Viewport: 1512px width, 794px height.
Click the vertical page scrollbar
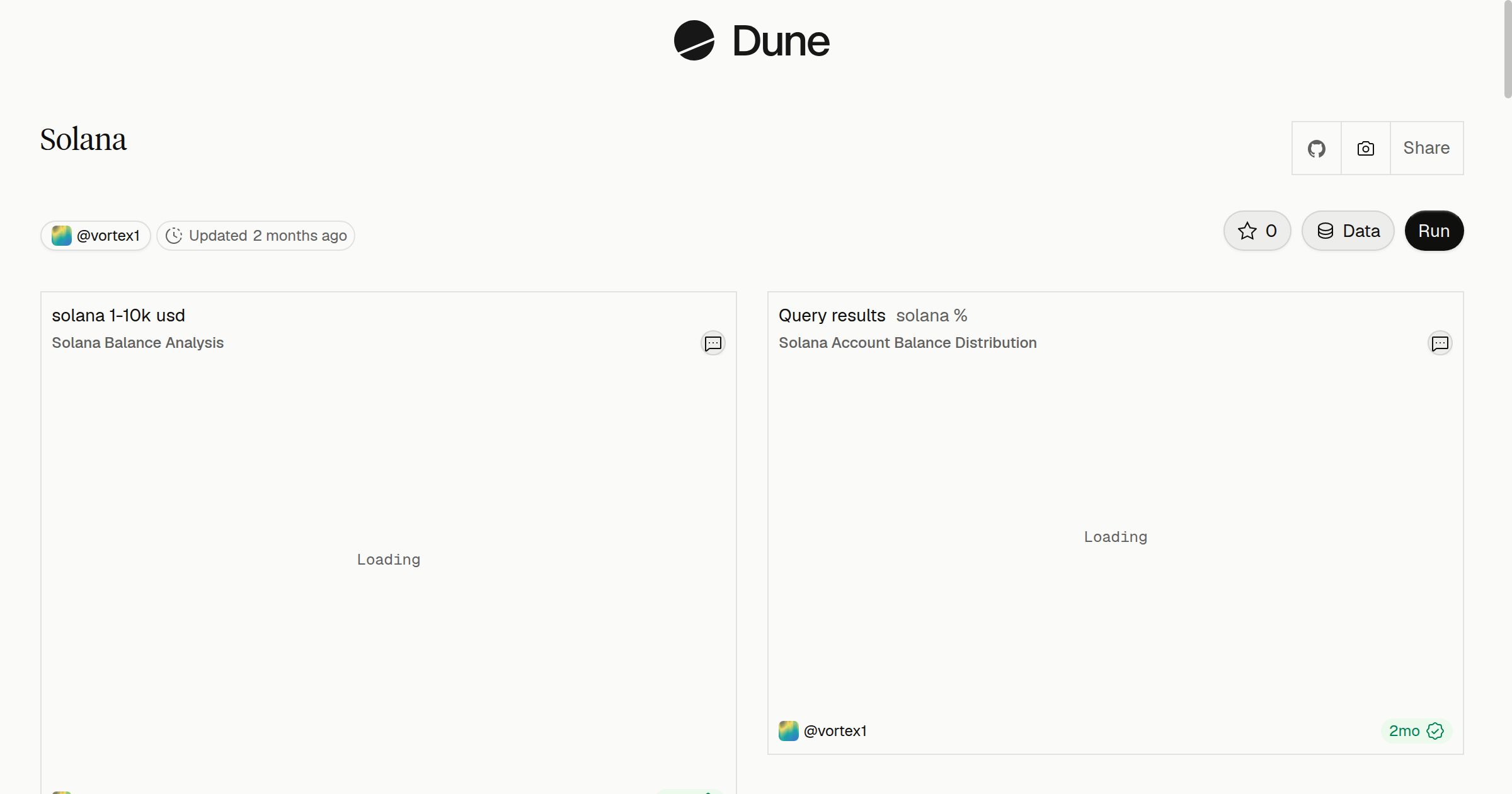[1508, 49]
